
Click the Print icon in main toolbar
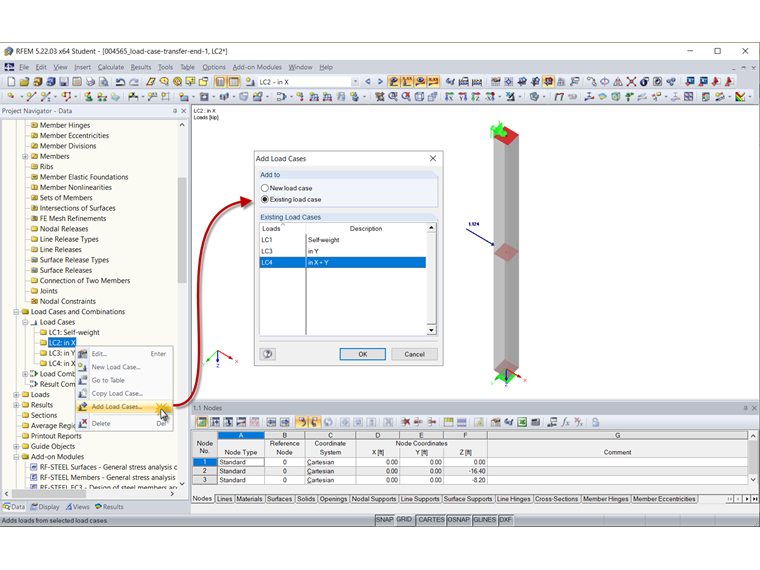90,81
